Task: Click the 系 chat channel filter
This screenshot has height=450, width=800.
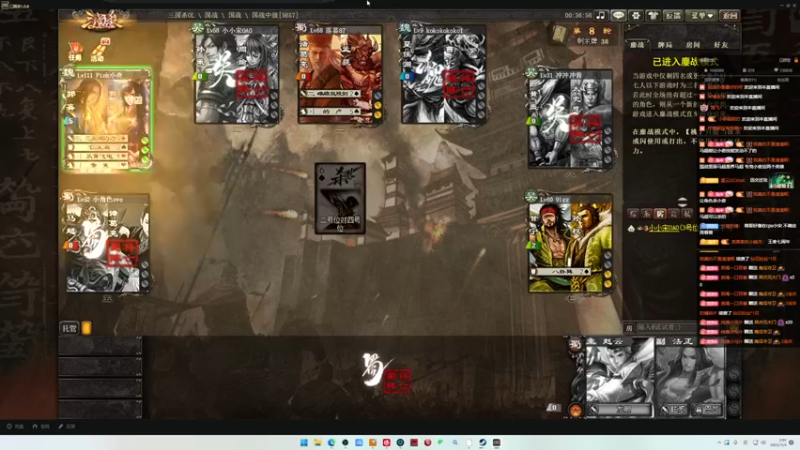Action: pyautogui.click(x=646, y=214)
